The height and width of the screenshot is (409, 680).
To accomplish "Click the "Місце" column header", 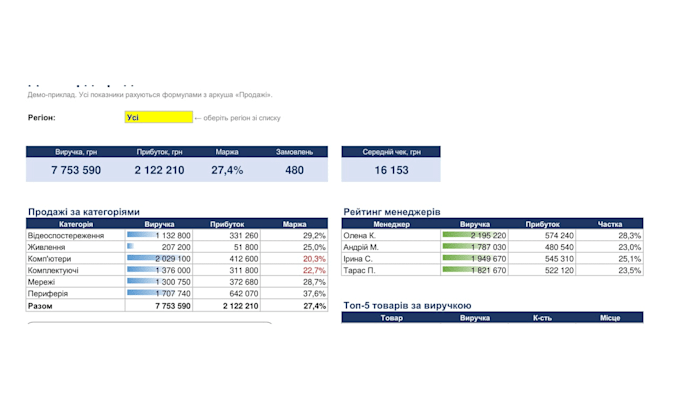I will 610,318.
